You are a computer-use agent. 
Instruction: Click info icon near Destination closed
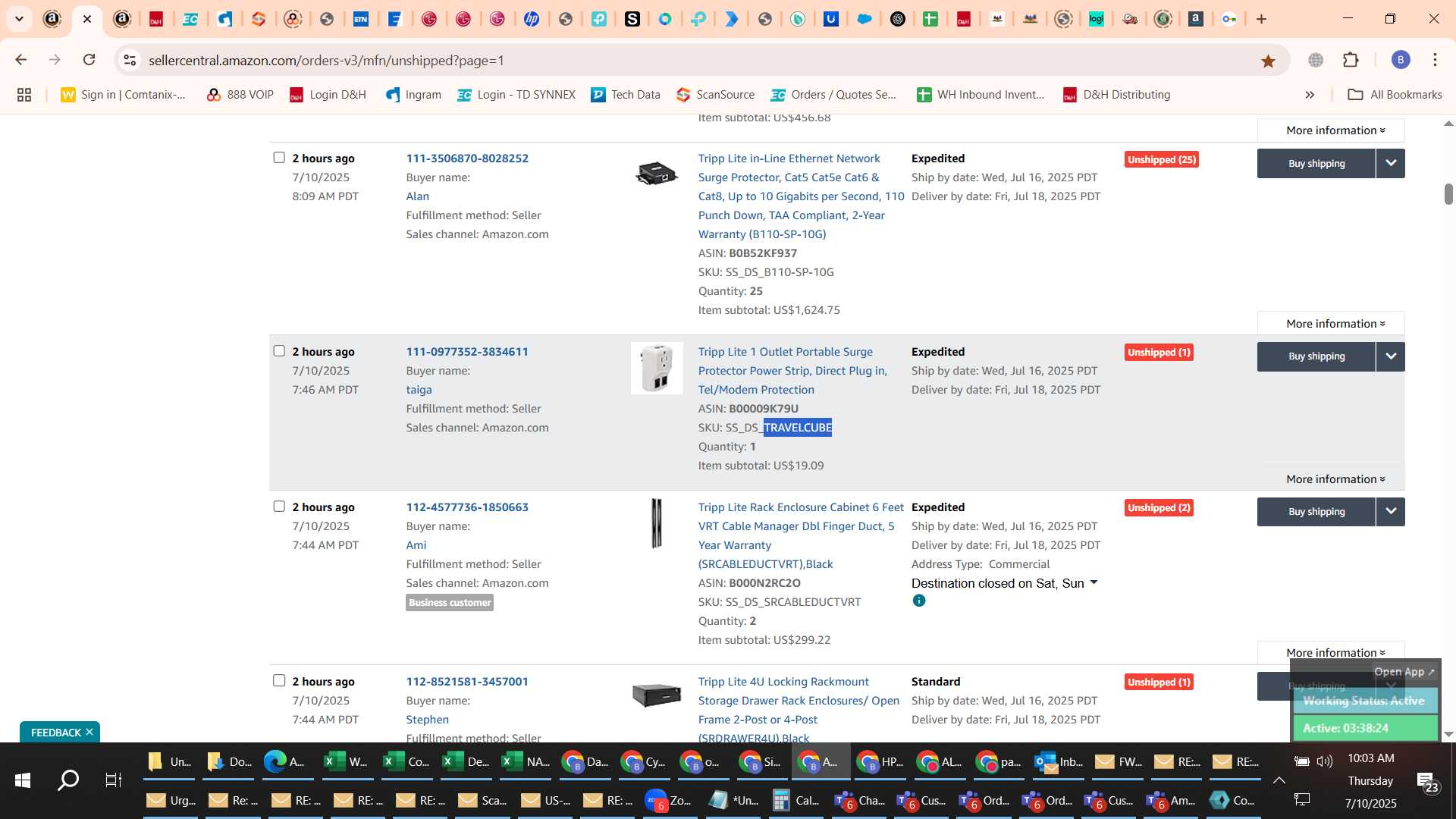tap(919, 601)
